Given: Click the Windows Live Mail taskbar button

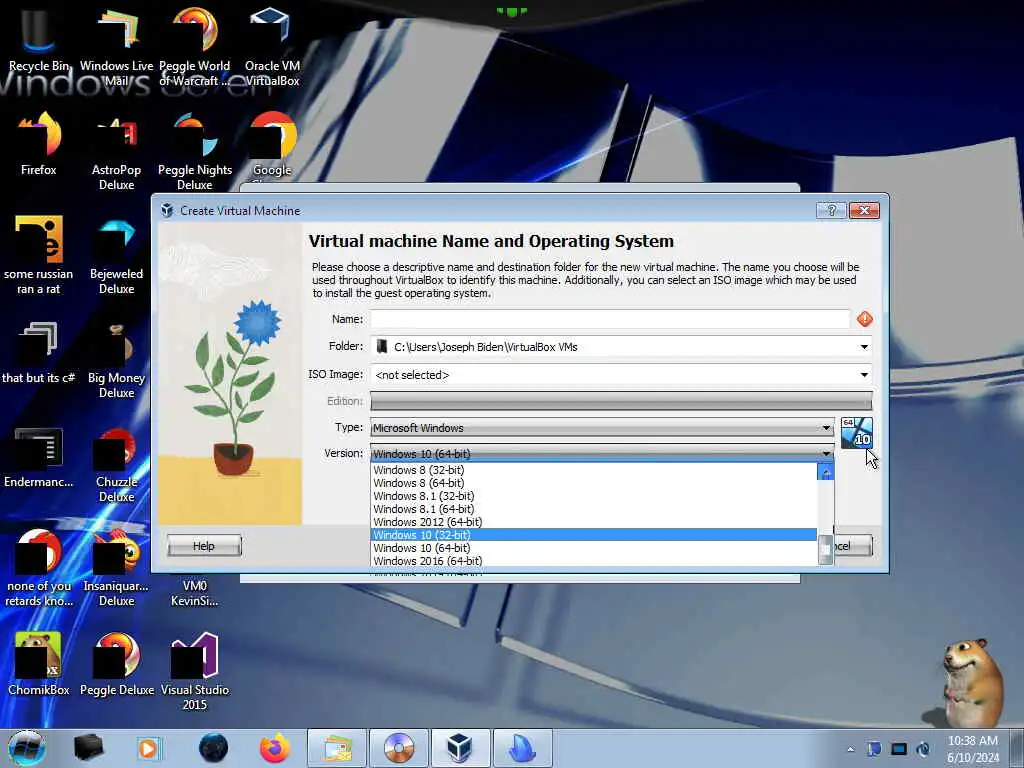Looking at the screenshot, I should (x=336, y=748).
